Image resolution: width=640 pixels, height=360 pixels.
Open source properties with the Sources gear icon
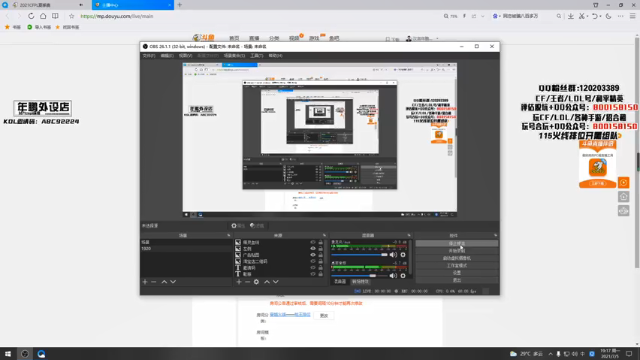click(x=256, y=282)
